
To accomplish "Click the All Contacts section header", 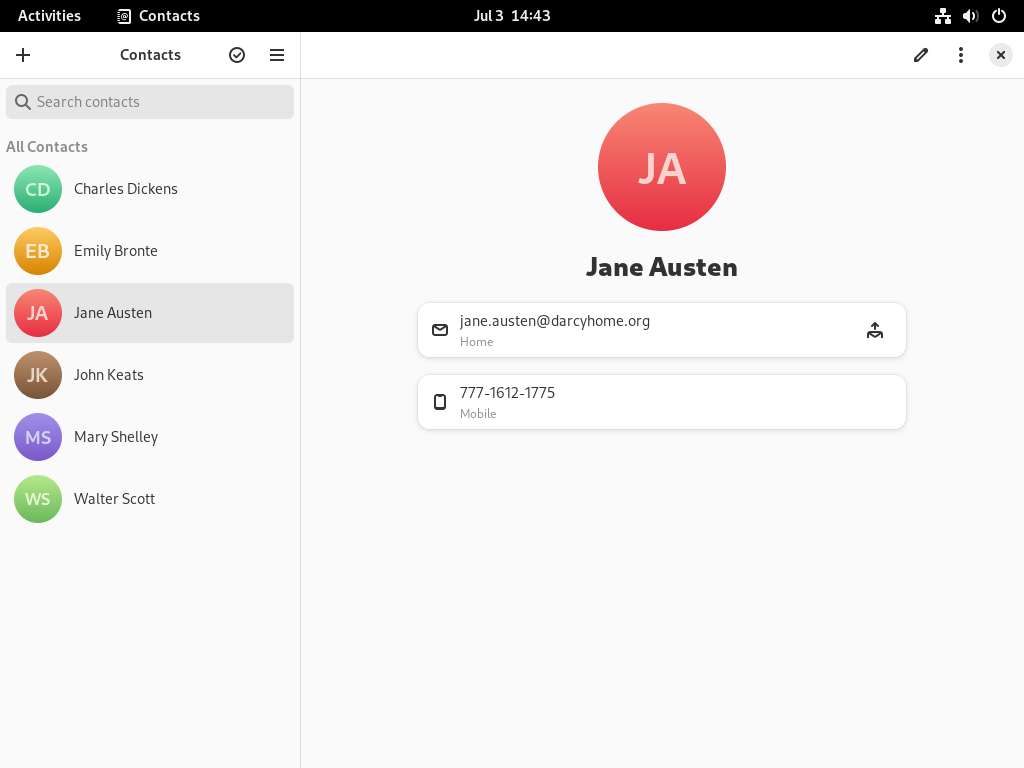I will [47, 147].
